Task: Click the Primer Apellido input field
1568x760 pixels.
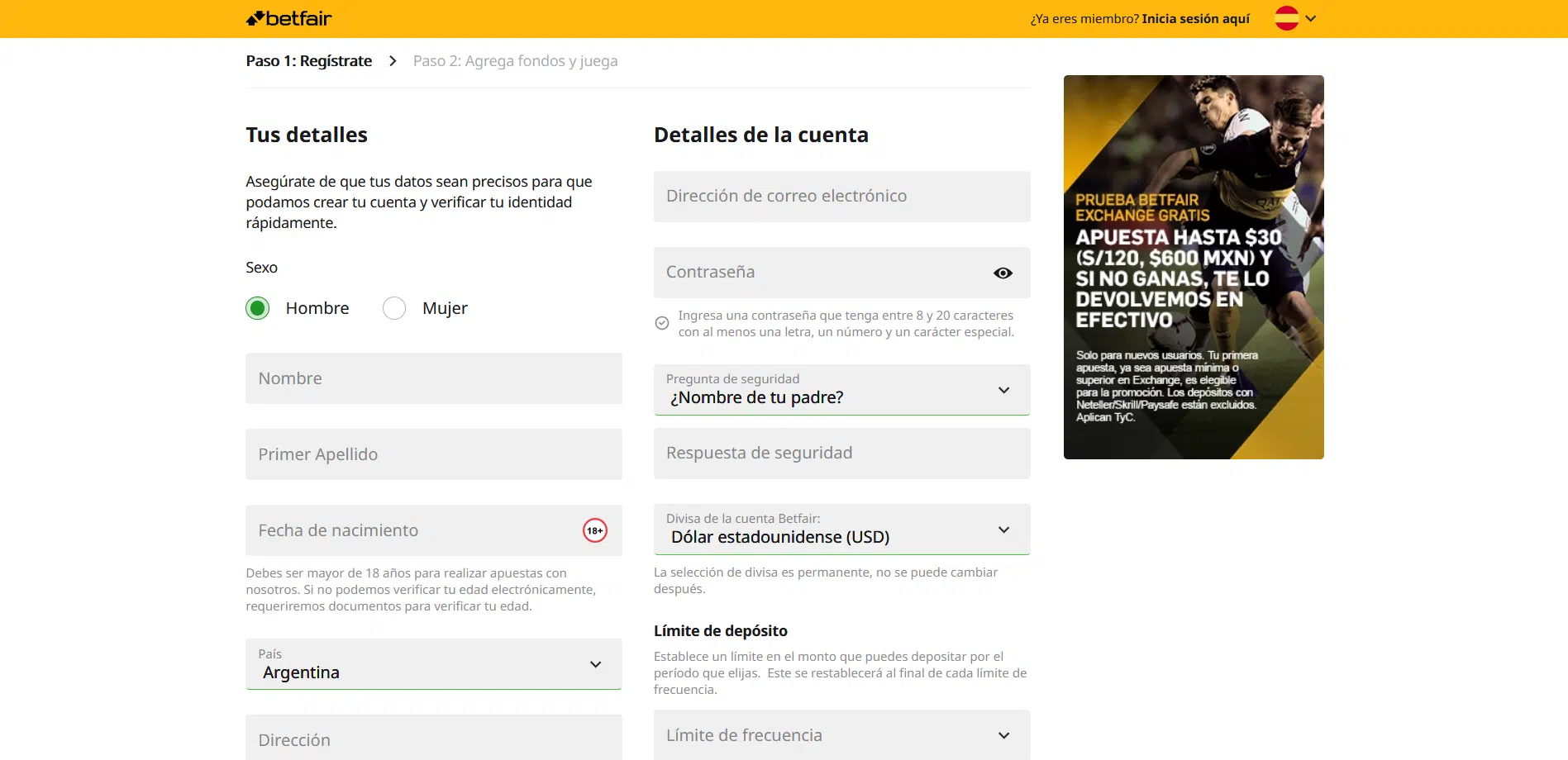Action: [x=434, y=454]
